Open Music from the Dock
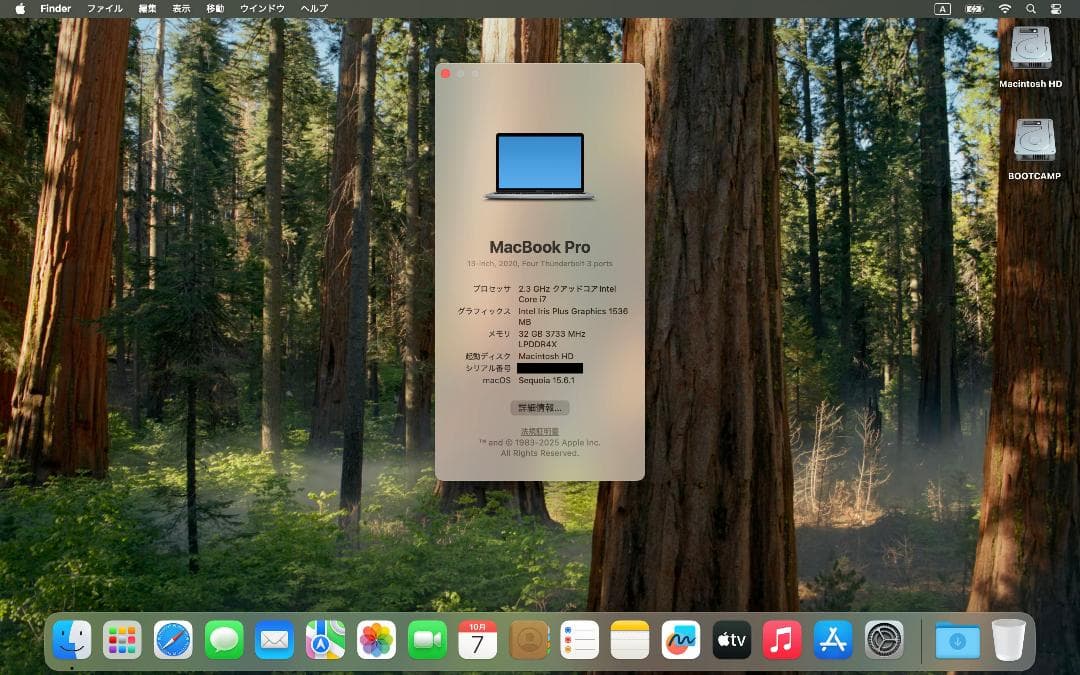 coord(779,637)
